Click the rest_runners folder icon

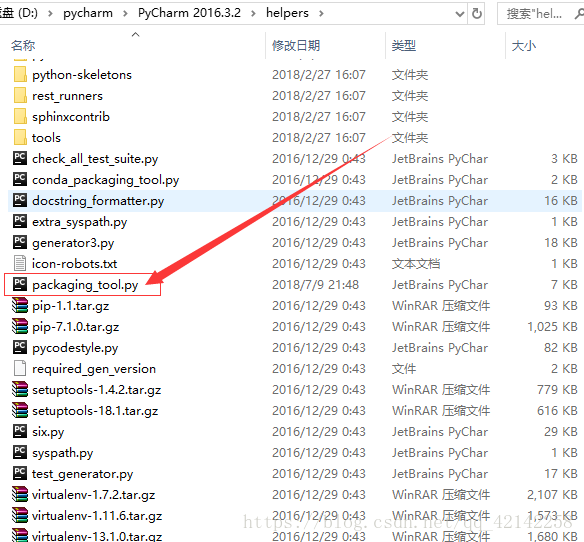pyautogui.click(x=20, y=95)
